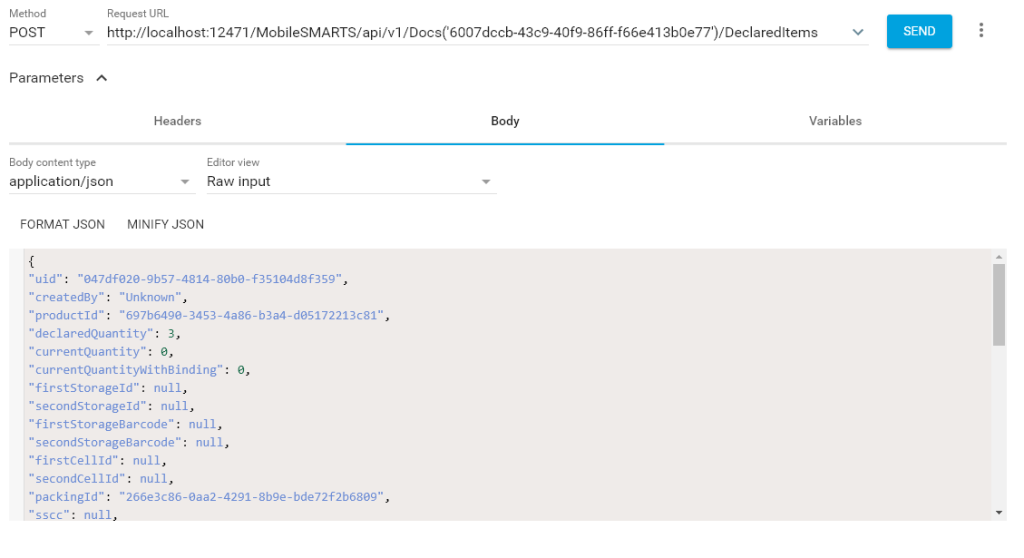Collapse the Parameters section chevron

pos(101,78)
